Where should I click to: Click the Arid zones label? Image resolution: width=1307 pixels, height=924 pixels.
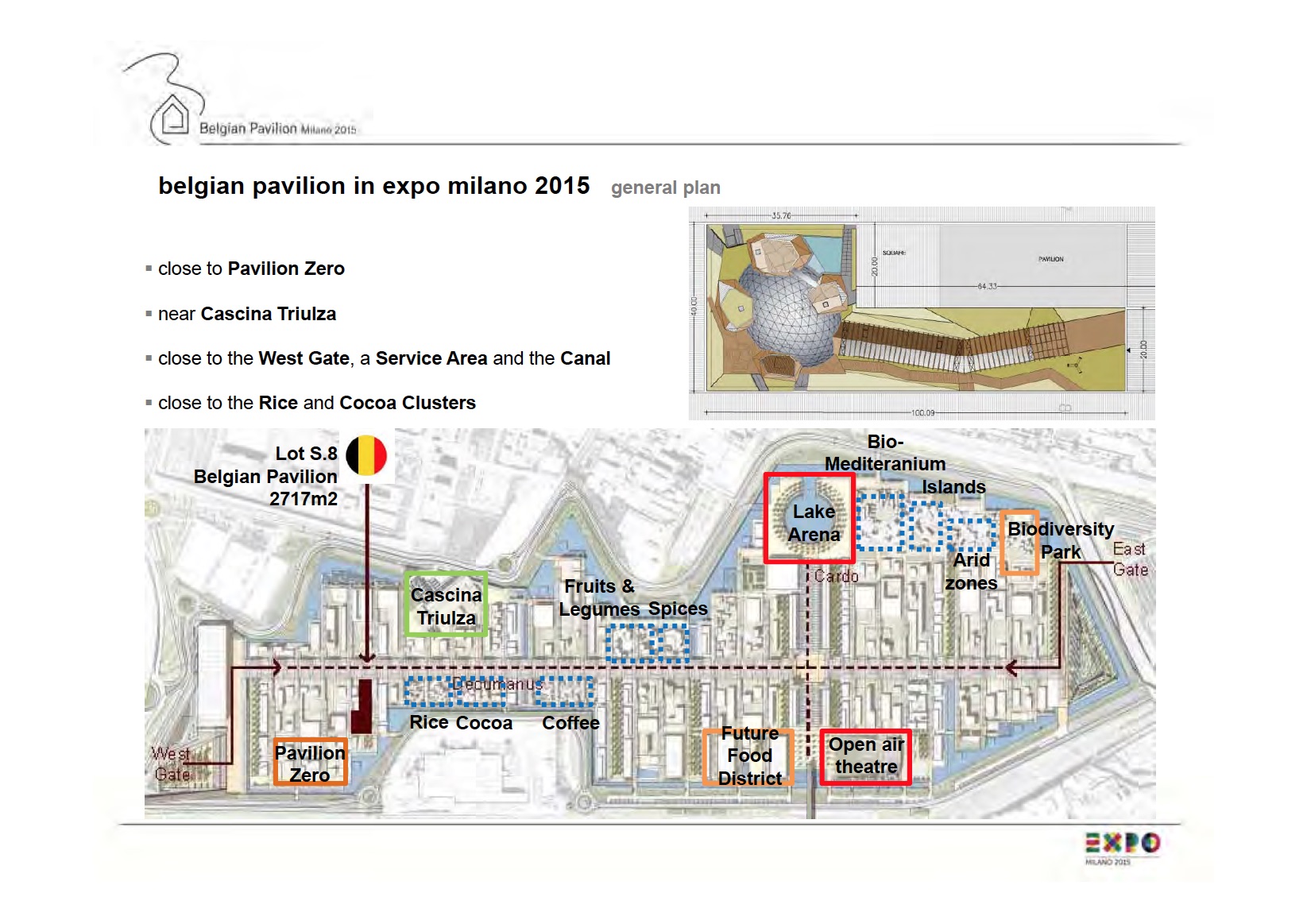[971, 571]
